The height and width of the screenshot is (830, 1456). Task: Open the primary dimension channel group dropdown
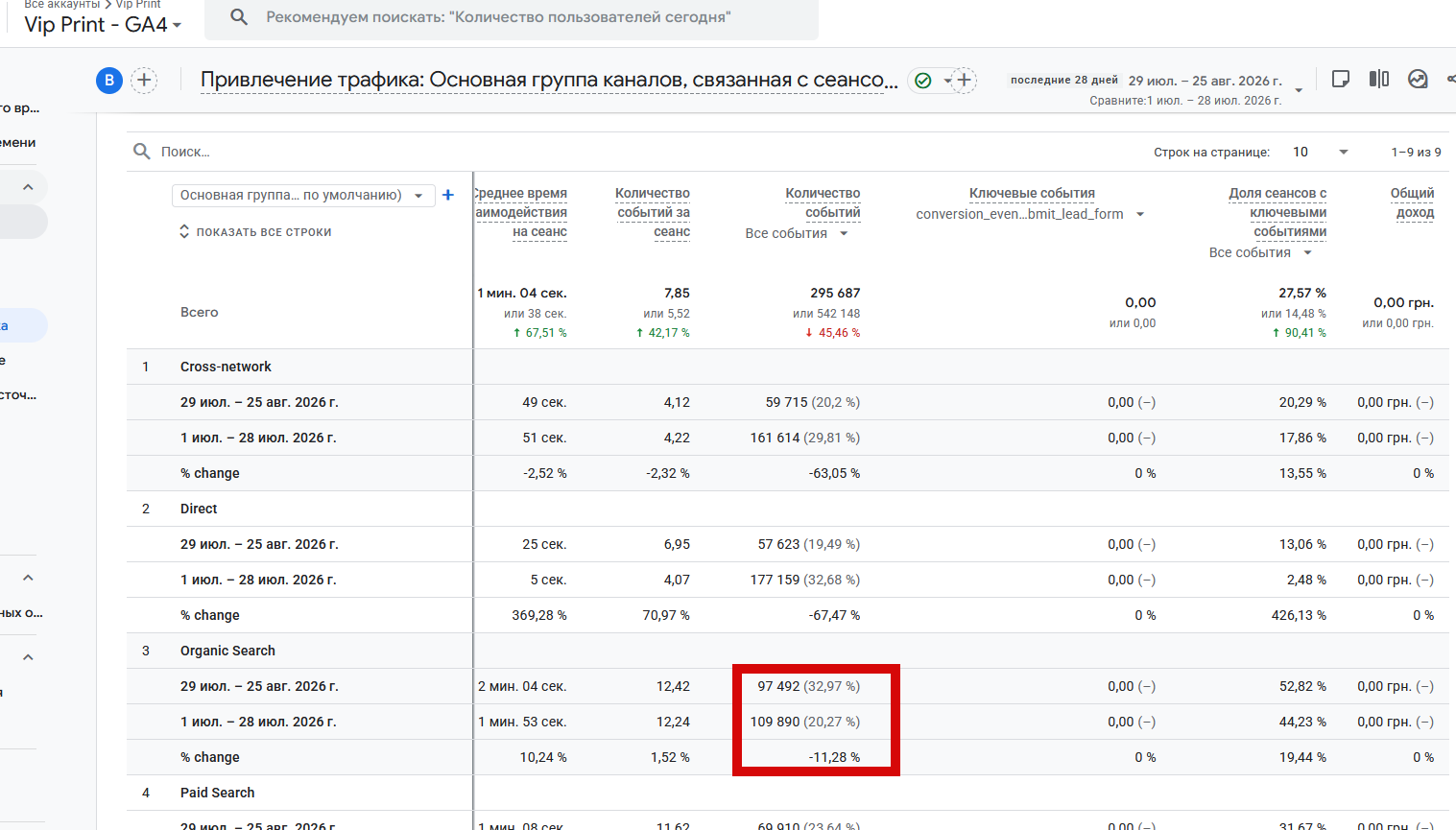[x=303, y=195]
